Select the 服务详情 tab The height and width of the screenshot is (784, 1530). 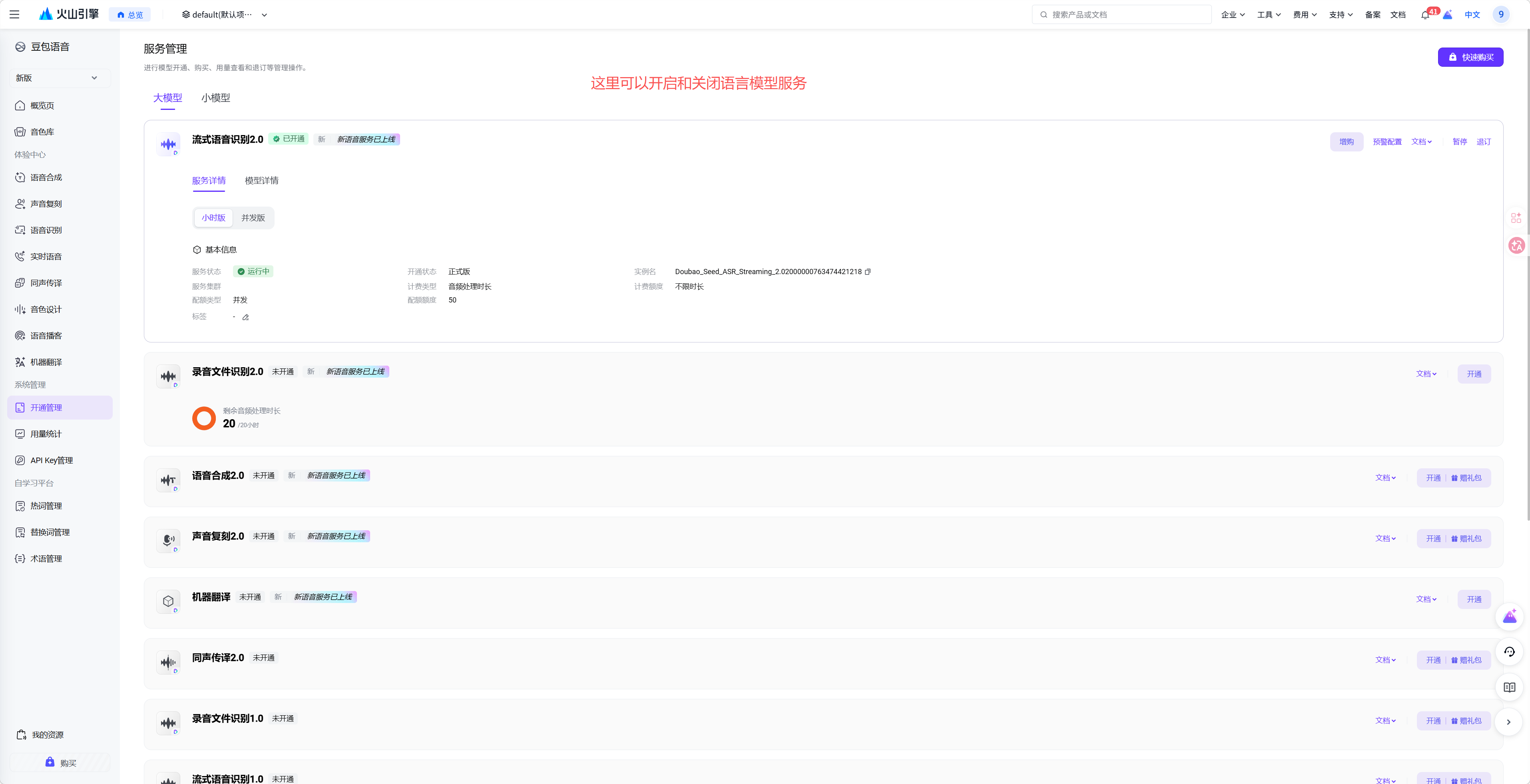click(209, 181)
